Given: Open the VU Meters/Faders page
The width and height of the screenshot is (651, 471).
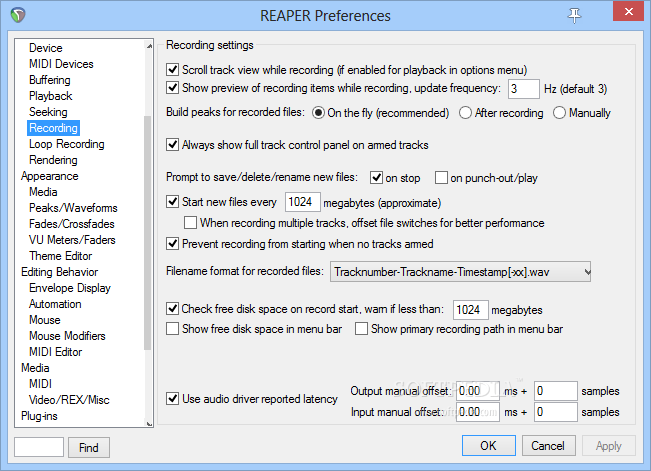Looking at the screenshot, I should pos(72,240).
